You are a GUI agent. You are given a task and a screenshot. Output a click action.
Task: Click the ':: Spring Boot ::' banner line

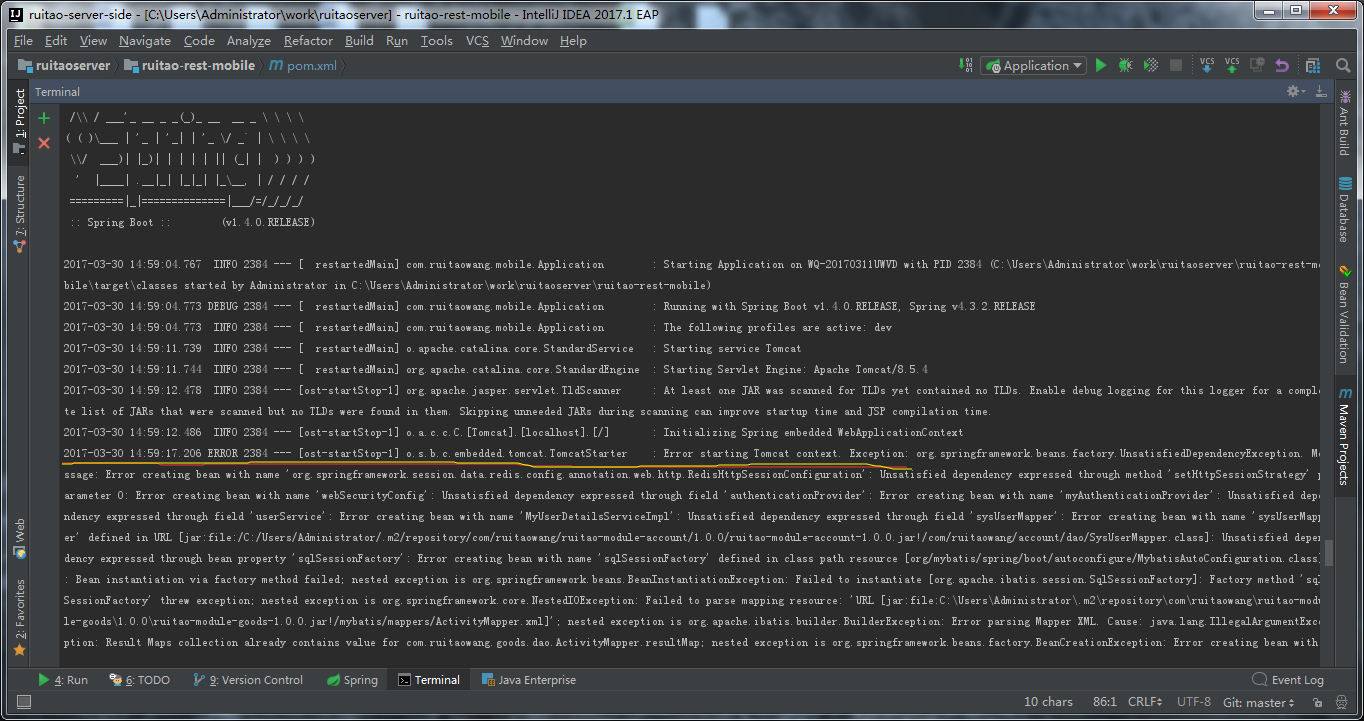pos(192,222)
